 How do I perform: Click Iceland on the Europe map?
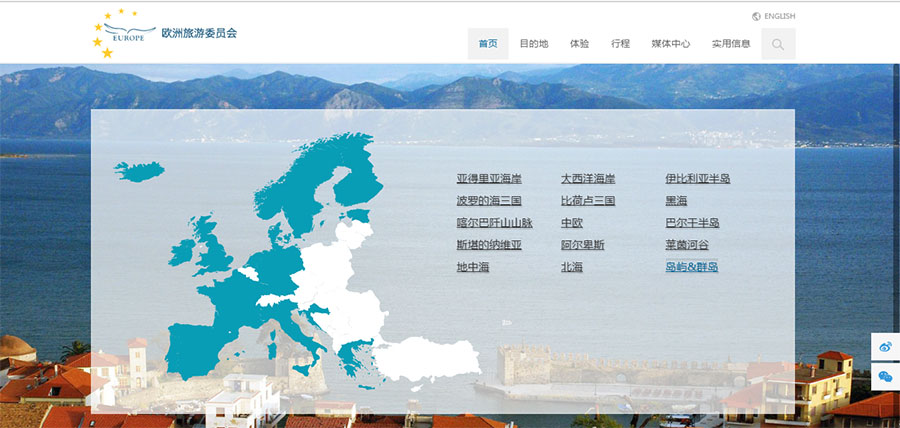138,170
